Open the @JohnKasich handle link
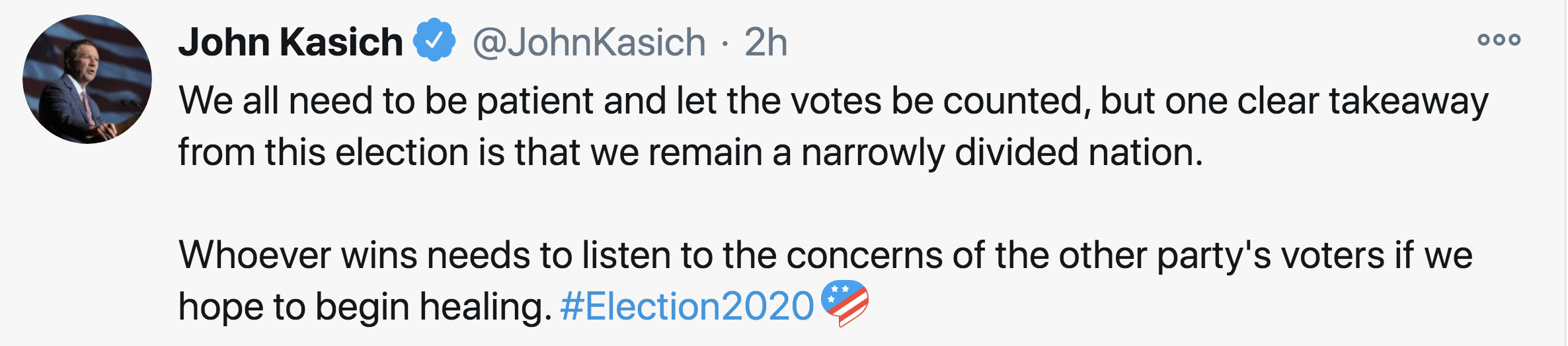This screenshot has width=1568, height=346. click(x=589, y=42)
